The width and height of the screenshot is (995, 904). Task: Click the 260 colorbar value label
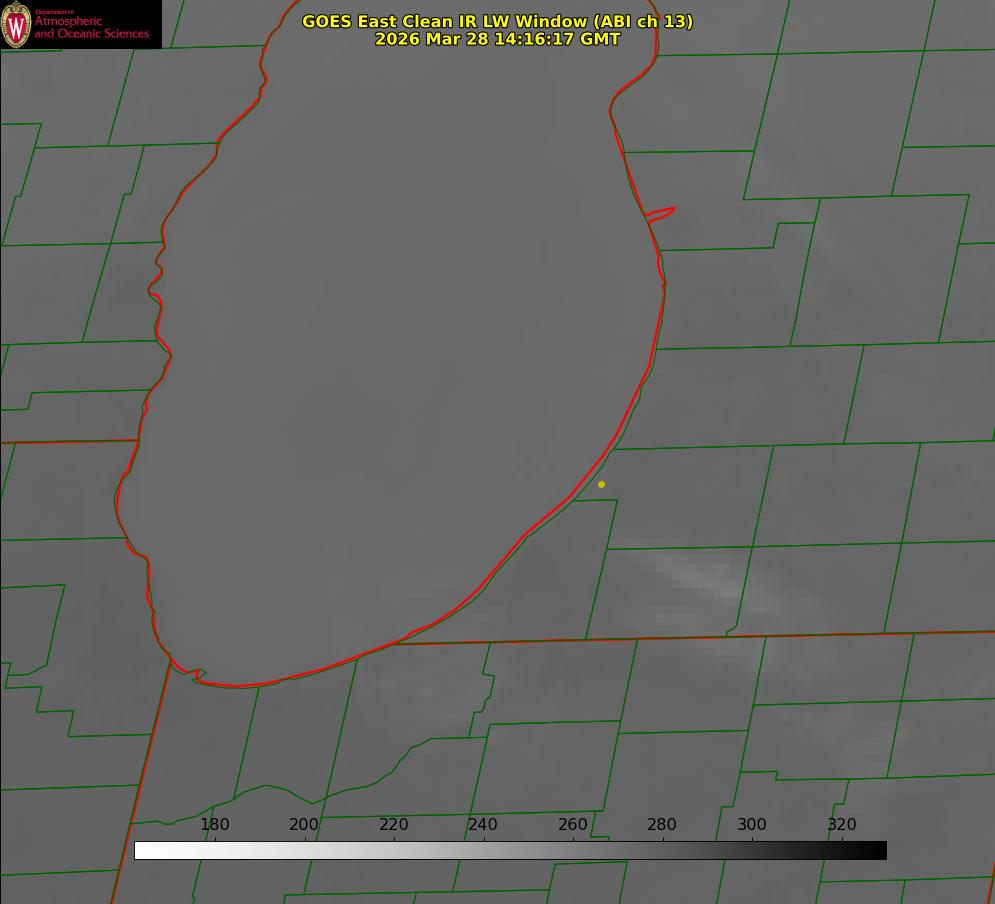573,825
